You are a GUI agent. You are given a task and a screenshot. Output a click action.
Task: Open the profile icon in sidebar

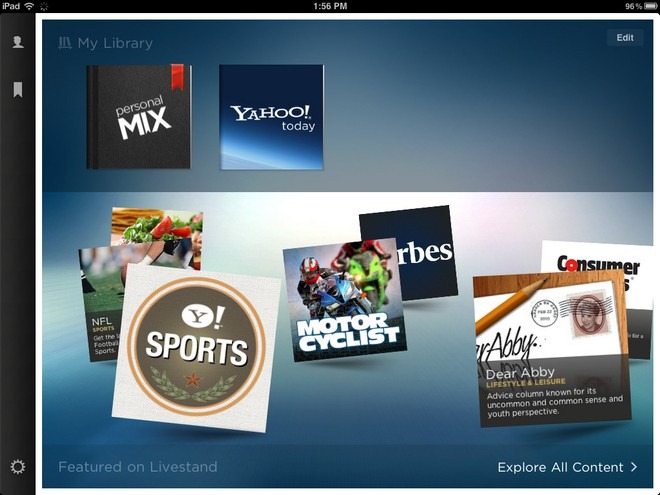pyautogui.click(x=18, y=42)
